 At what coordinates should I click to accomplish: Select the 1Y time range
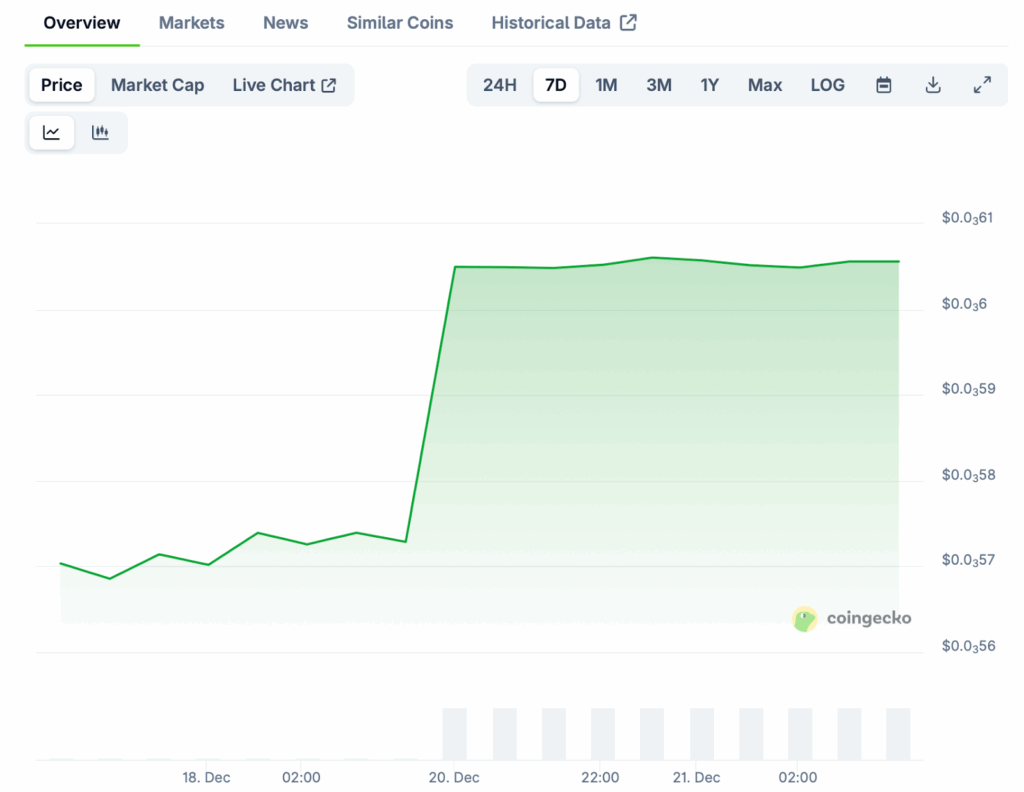click(710, 85)
